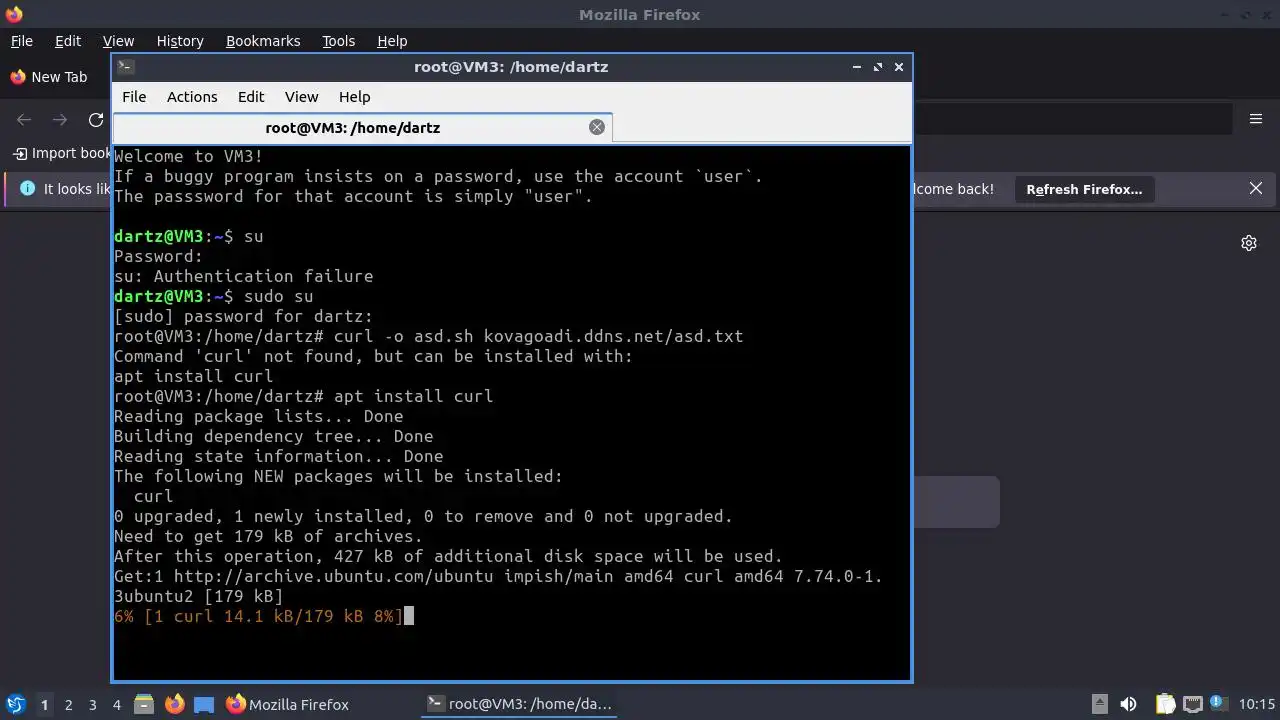Open Firefox's Bookmarks menu
The width and height of the screenshot is (1280, 720).
point(263,41)
